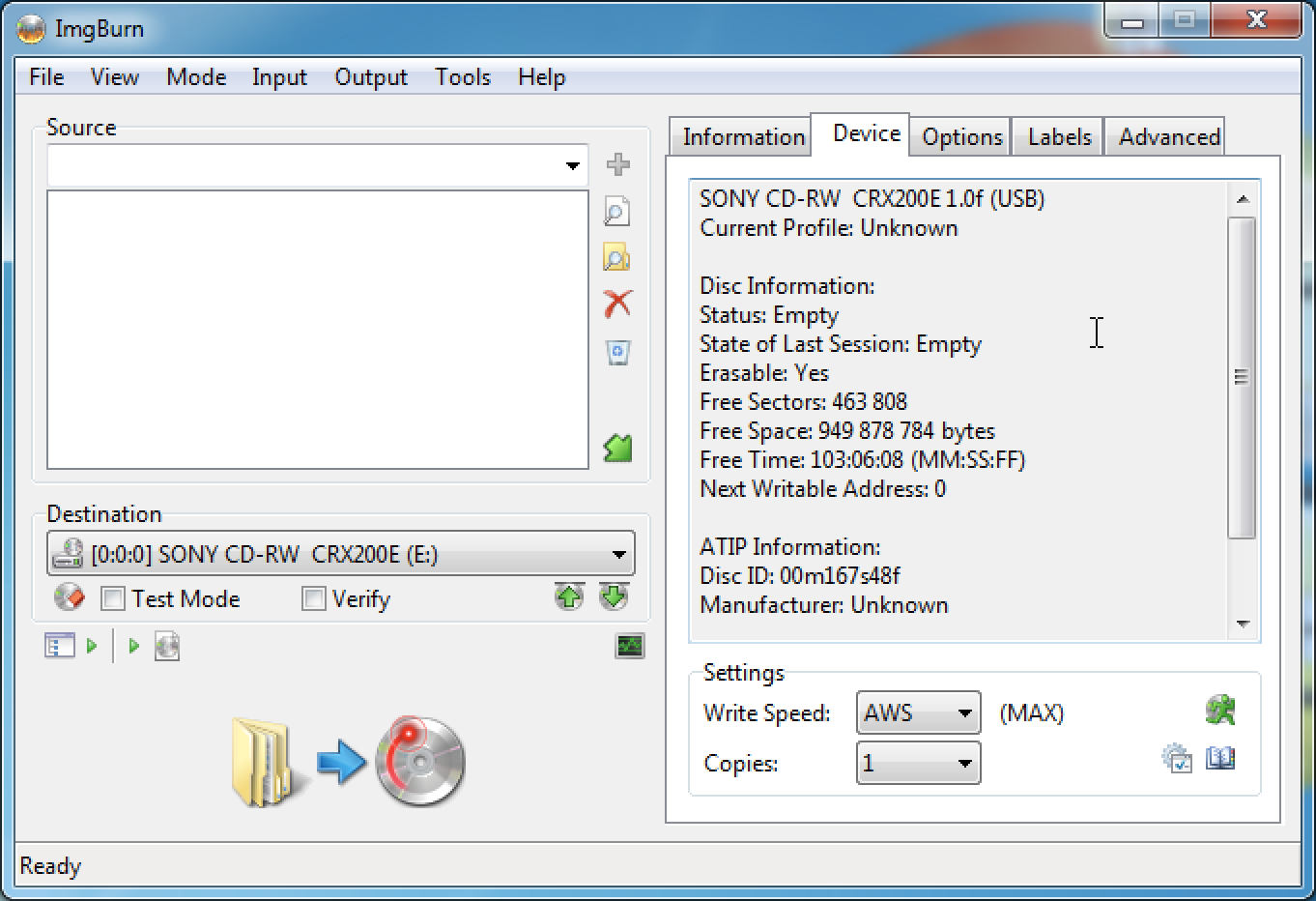Viewport: 1316px width, 901px height.
Task: Enable the Test Mode checkbox
Action: click(x=113, y=599)
